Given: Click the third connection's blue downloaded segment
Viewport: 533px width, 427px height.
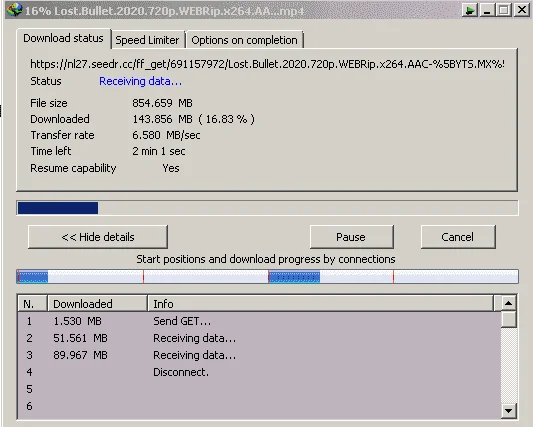Looking at the screenshot, I should tap(294, 277).
